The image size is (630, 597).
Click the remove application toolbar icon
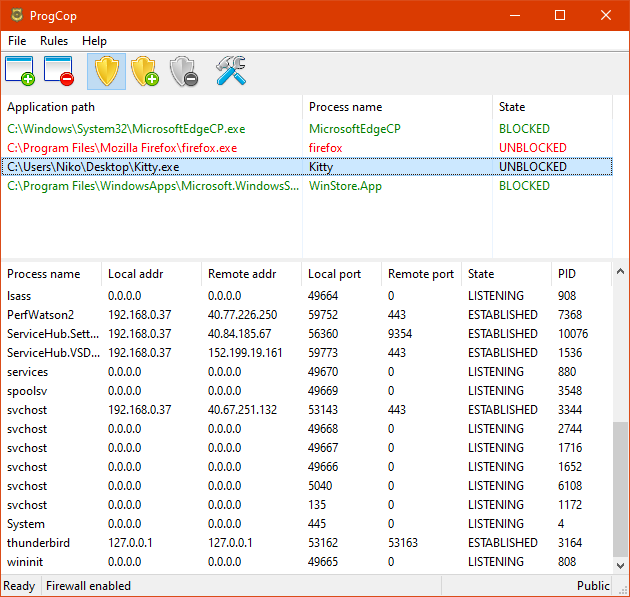point(59,71)
